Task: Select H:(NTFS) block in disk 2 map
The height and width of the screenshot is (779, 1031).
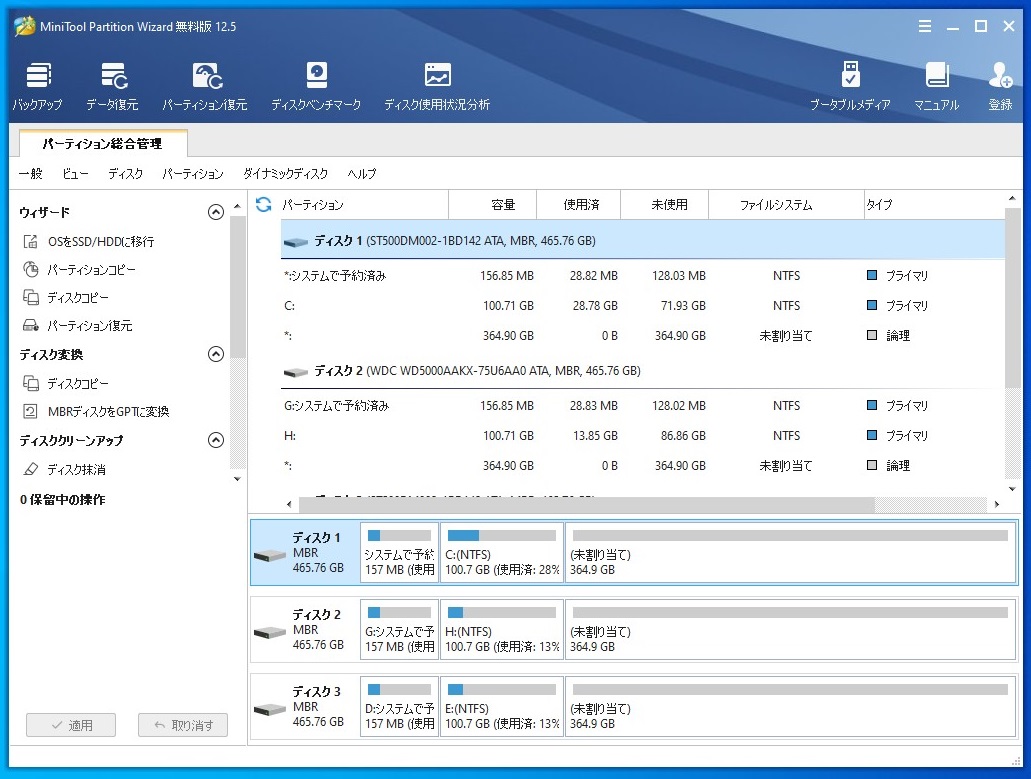Action: (502, 630)
